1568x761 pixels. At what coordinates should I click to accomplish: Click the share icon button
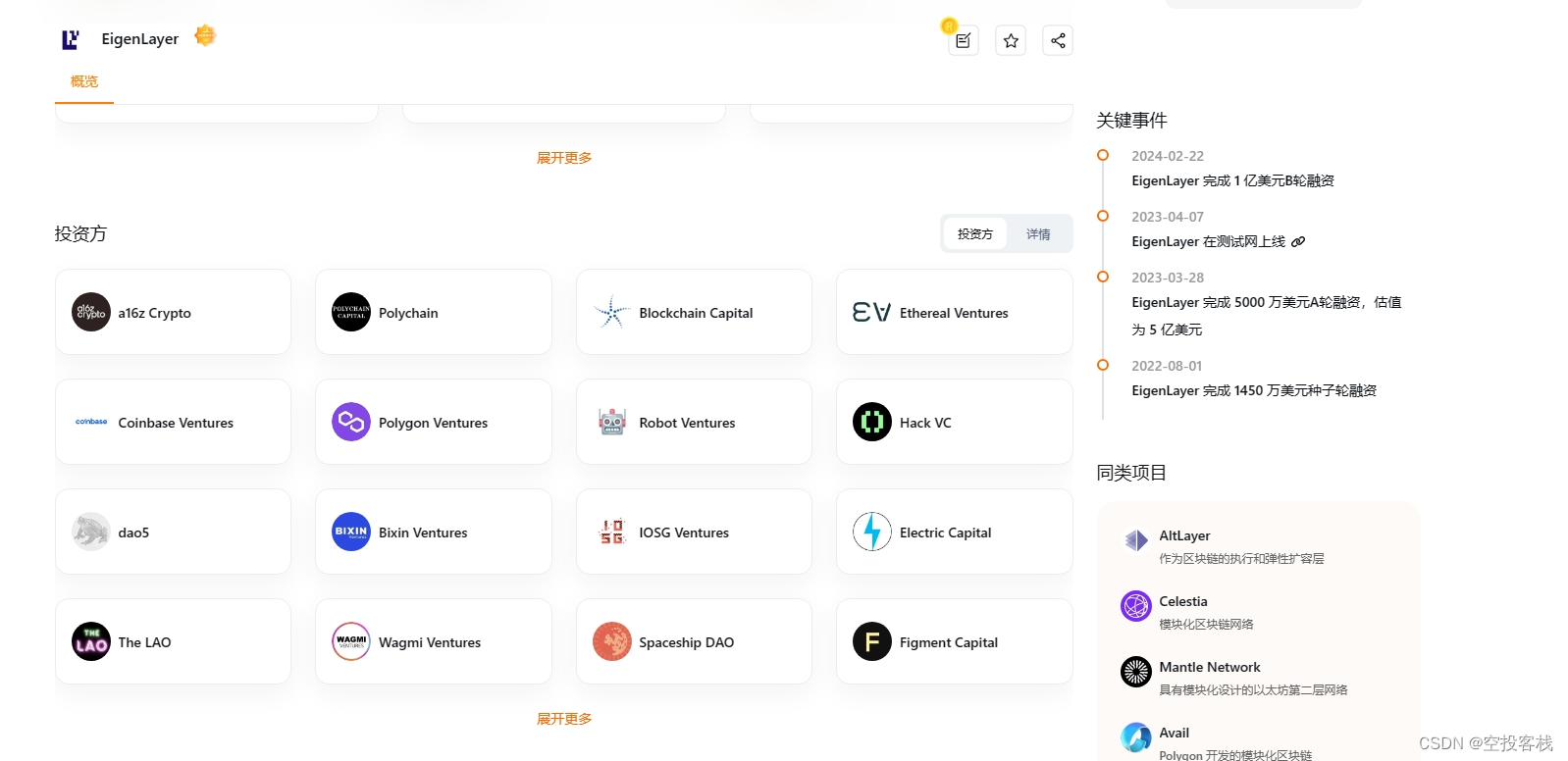click(1058, 40)
